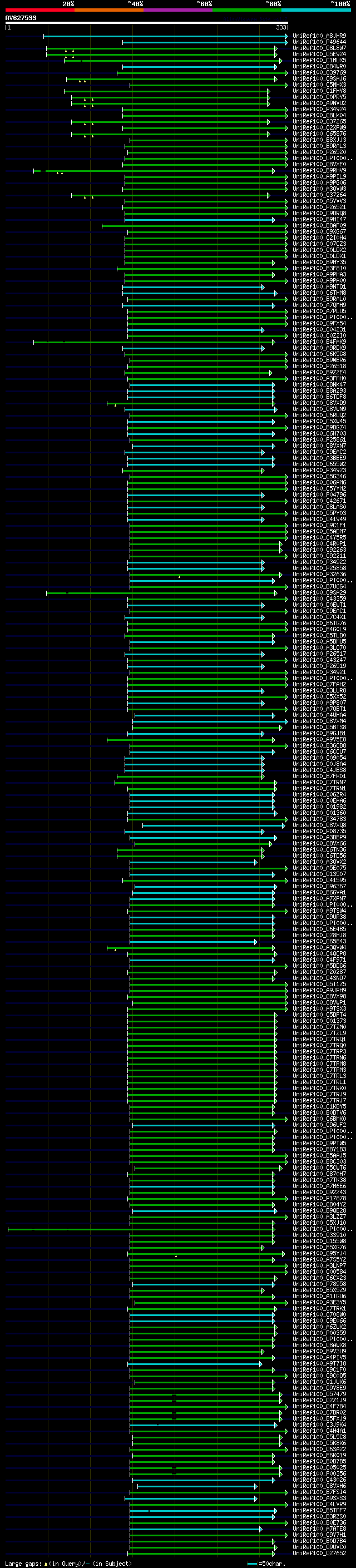Select the UniRef100_B8C303 label

319,1161
